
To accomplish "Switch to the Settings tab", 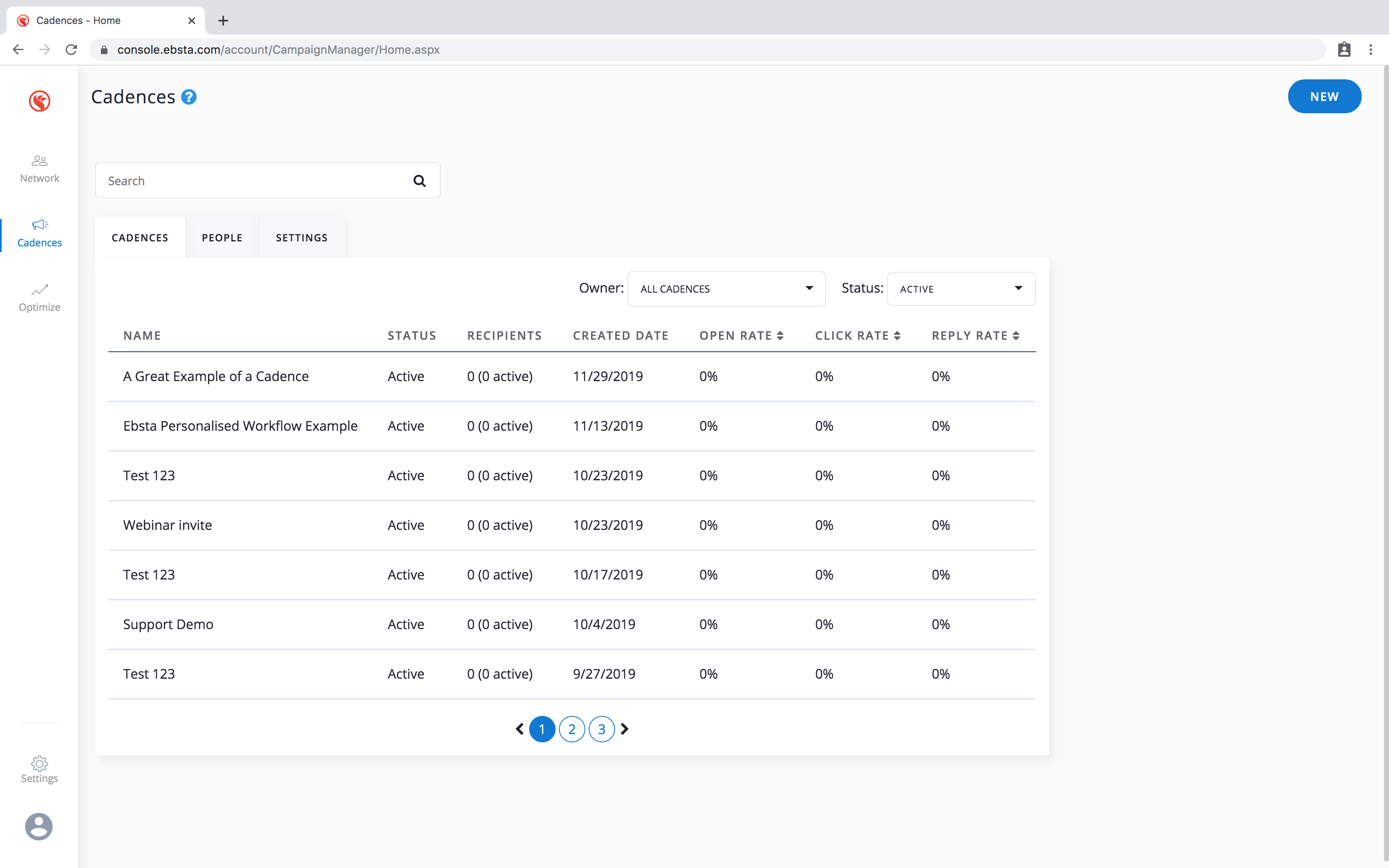I will coord(301,238).
